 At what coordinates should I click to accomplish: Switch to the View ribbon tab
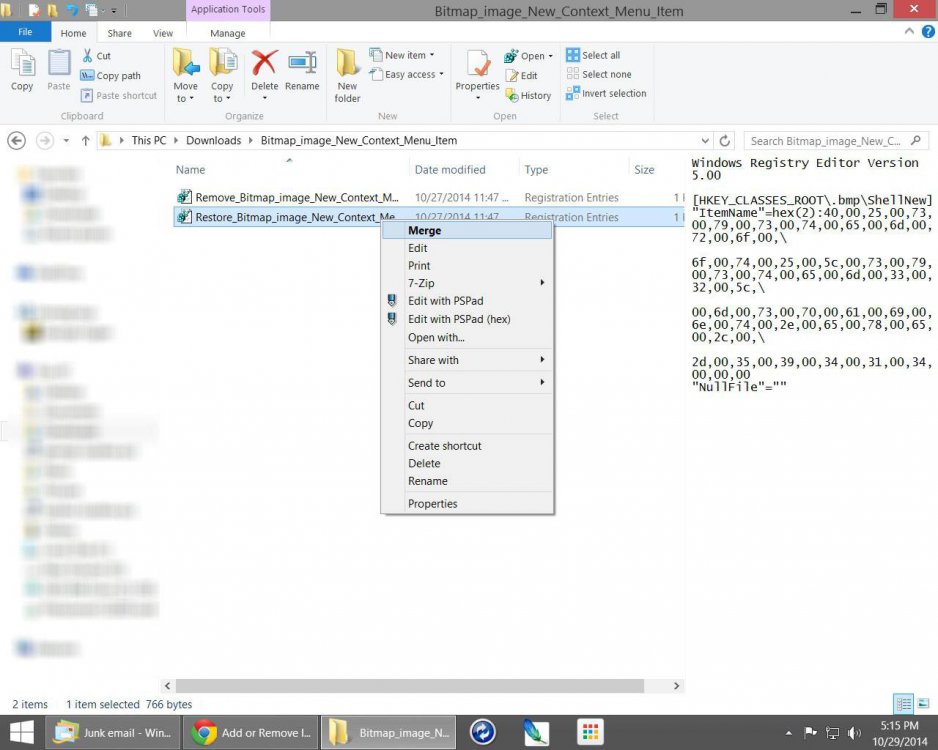163,33
